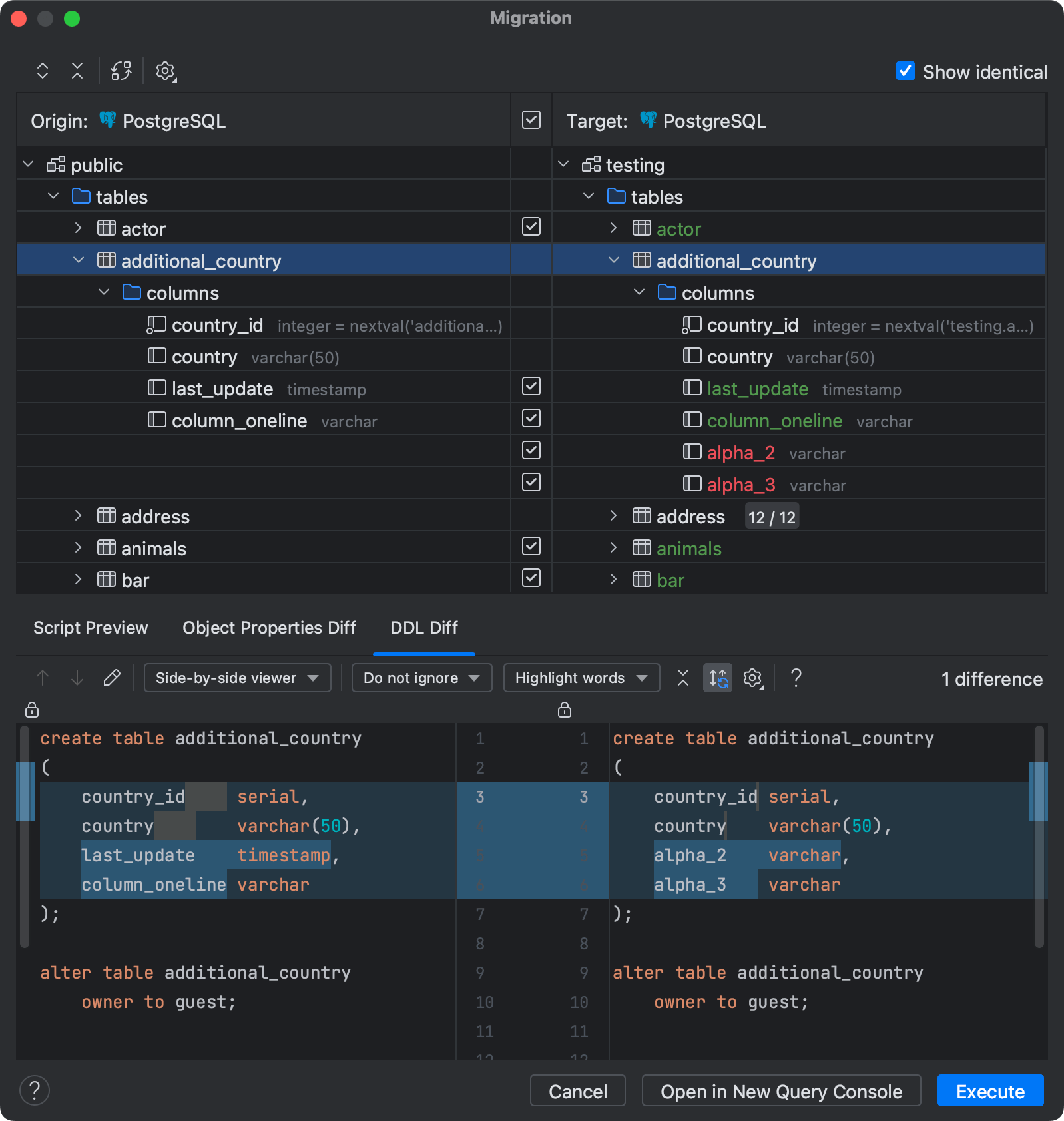The image size is (1064, 1121).
Task: Switch to Object Properties Diff tab
Action: pos(269,628)
